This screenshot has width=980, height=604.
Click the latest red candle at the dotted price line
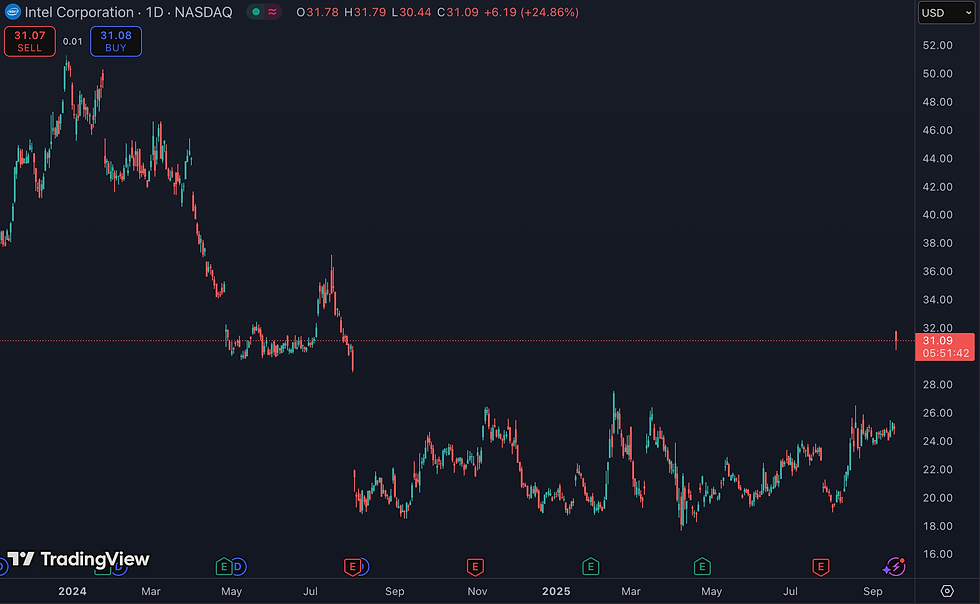coord(896,340)
